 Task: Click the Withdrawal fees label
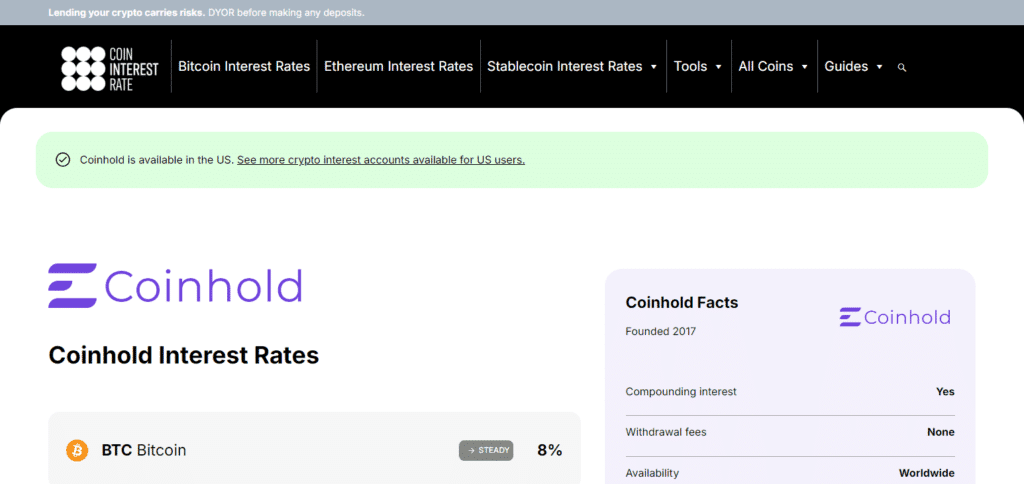[666, 432]
